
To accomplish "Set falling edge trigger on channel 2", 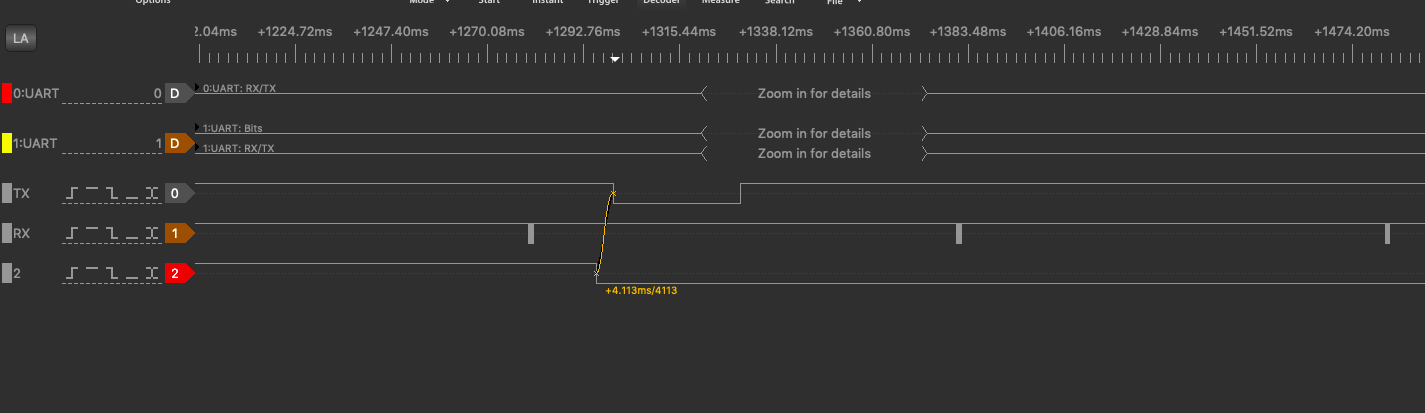I will 112,273.
